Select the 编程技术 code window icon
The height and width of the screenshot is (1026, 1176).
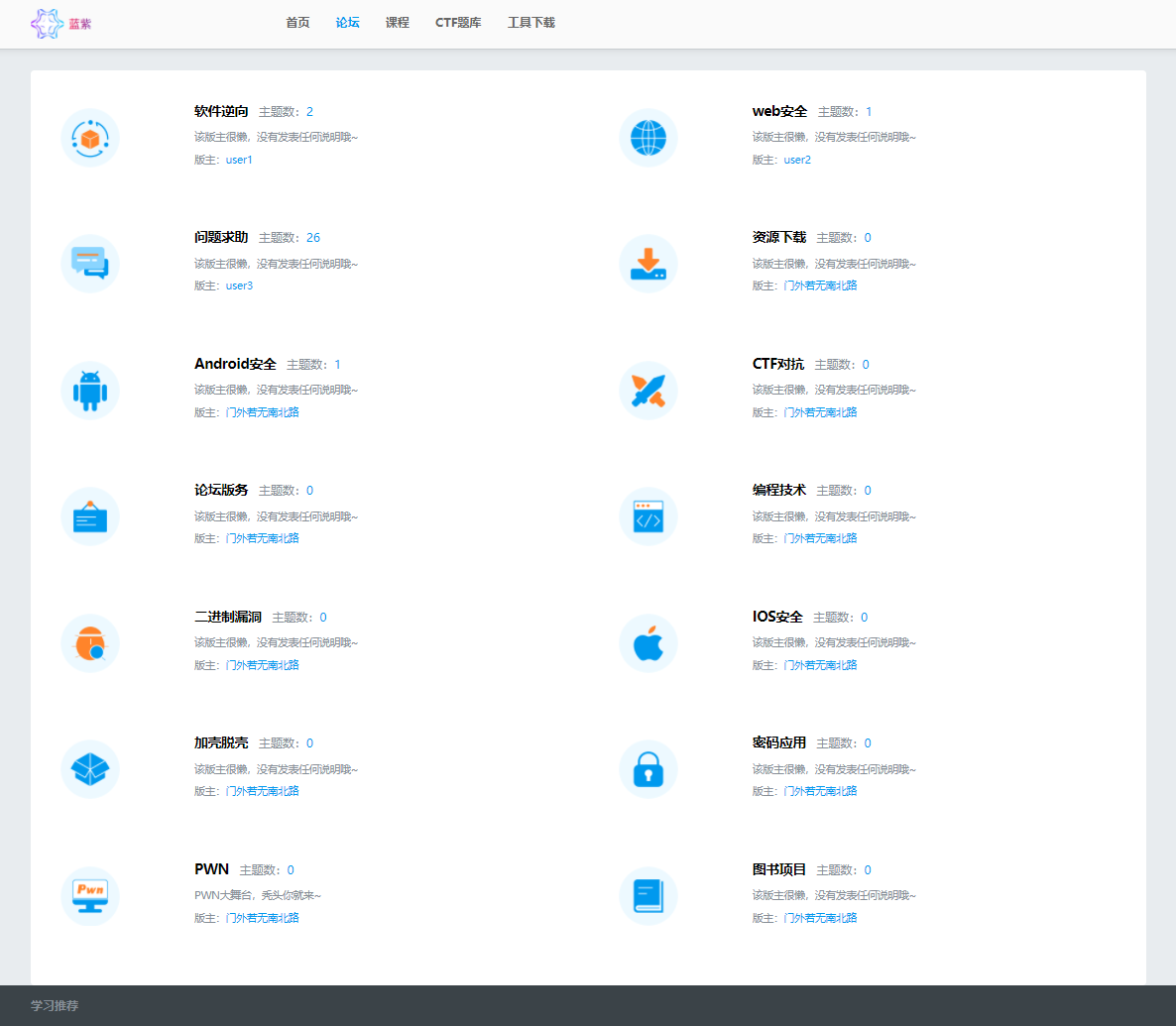(647, 516)
